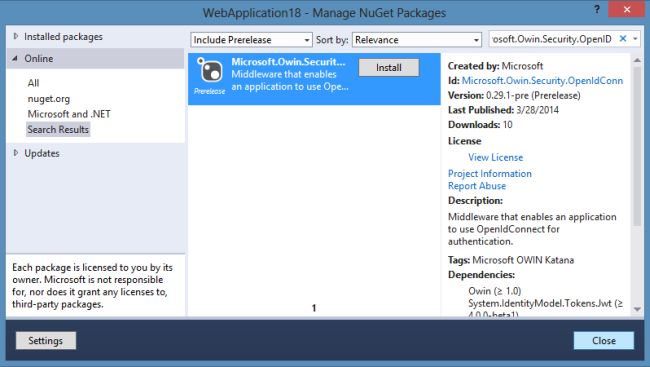This screenshot has height=367, width=650.
Task: Open the View License link
Action: (x=495, y=157)
